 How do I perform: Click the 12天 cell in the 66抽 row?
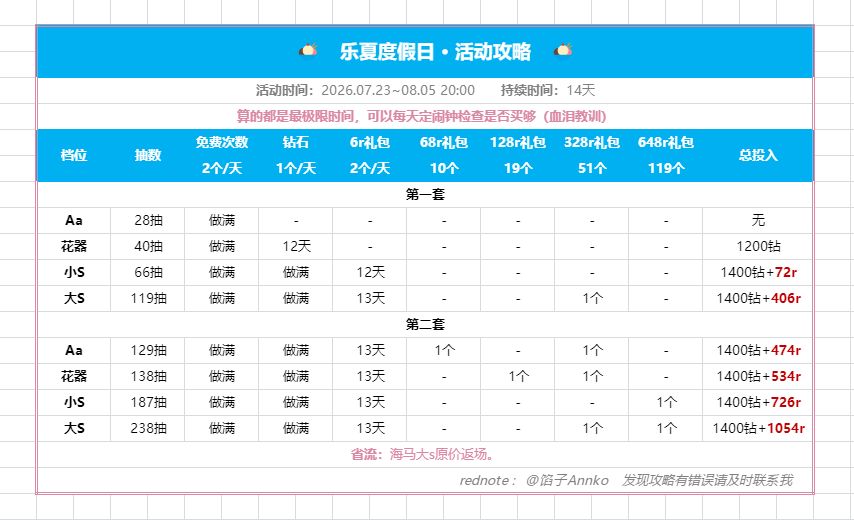[x=370, y=272]
